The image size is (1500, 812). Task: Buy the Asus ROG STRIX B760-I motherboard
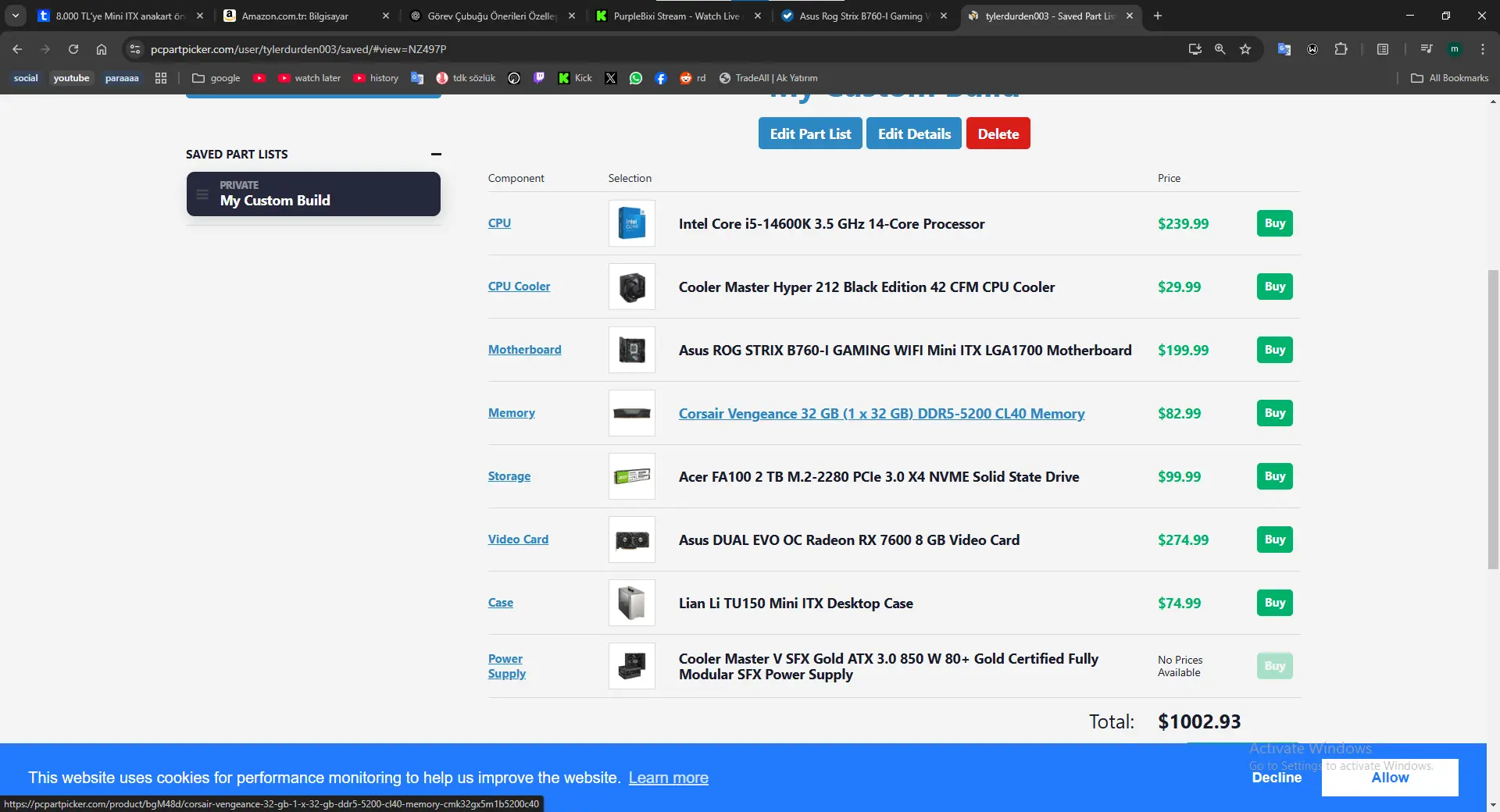tap(1275, 350)
